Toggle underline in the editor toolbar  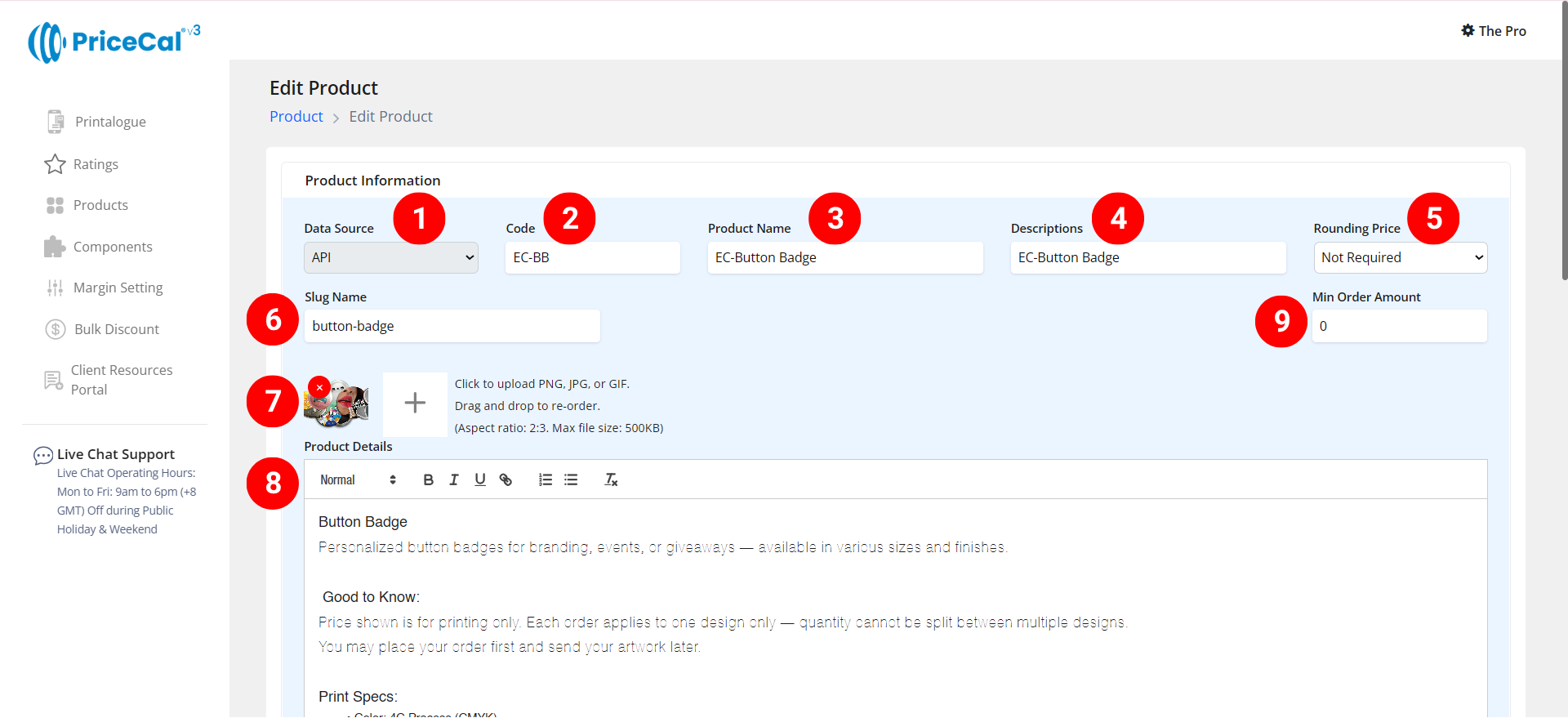coord(480,480)
